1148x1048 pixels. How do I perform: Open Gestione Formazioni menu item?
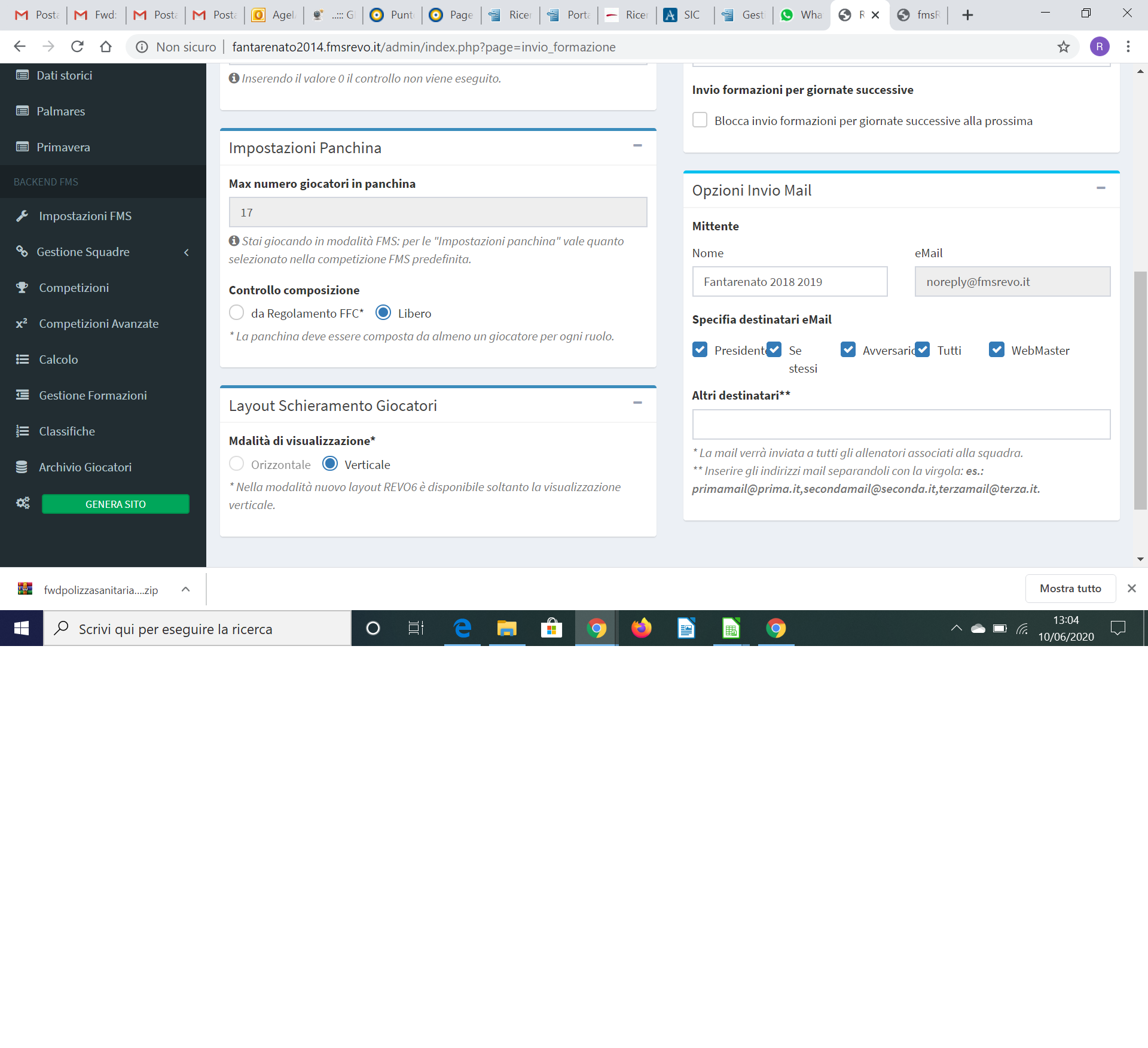point(93,395)
